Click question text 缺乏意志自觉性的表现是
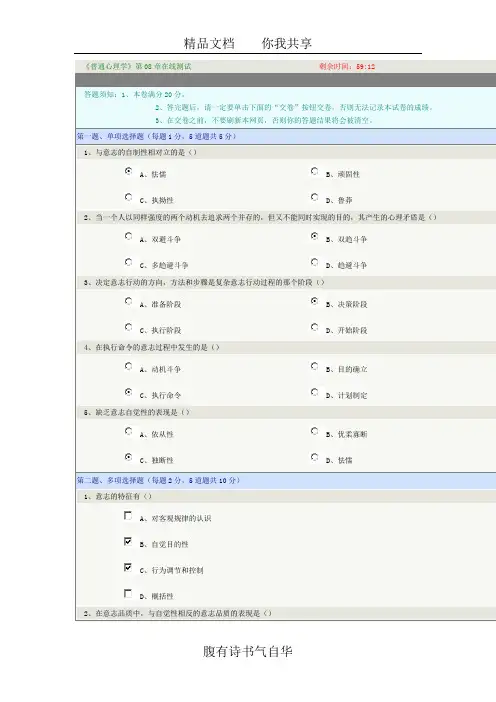496x702 pixels. click(137, 412)
